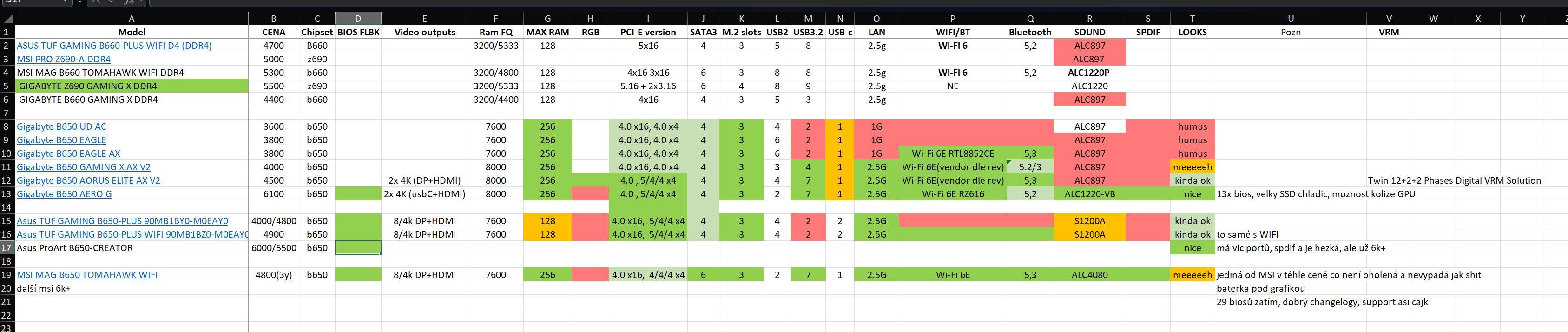Select row 17 header

7,248
